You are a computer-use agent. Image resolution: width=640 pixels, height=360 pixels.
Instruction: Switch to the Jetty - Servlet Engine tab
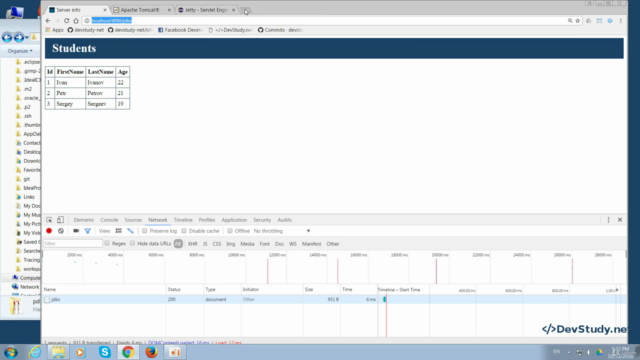pos(206,10)
